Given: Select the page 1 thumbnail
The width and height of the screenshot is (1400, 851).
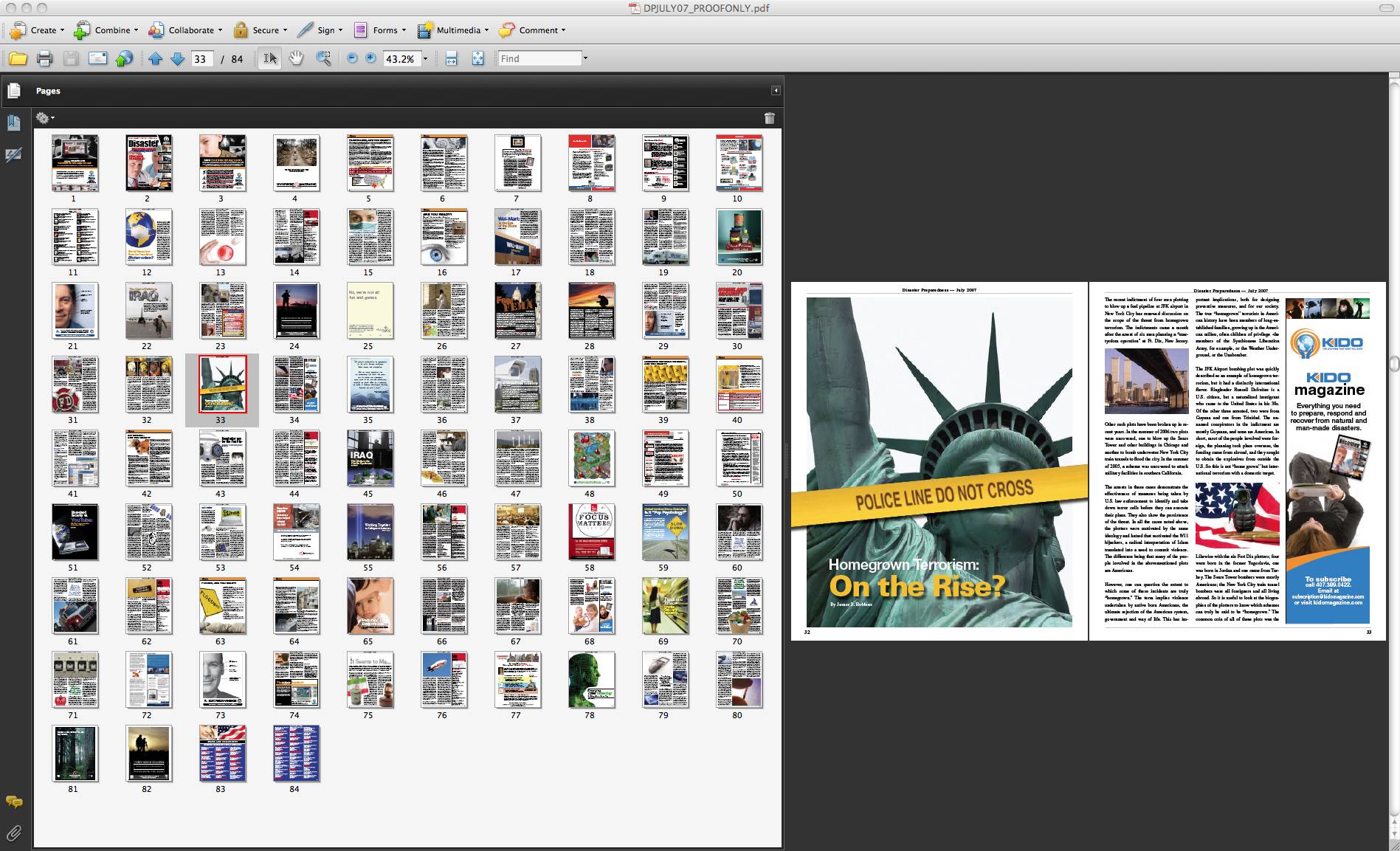Looking at the screenshot, I should point(75,163).
